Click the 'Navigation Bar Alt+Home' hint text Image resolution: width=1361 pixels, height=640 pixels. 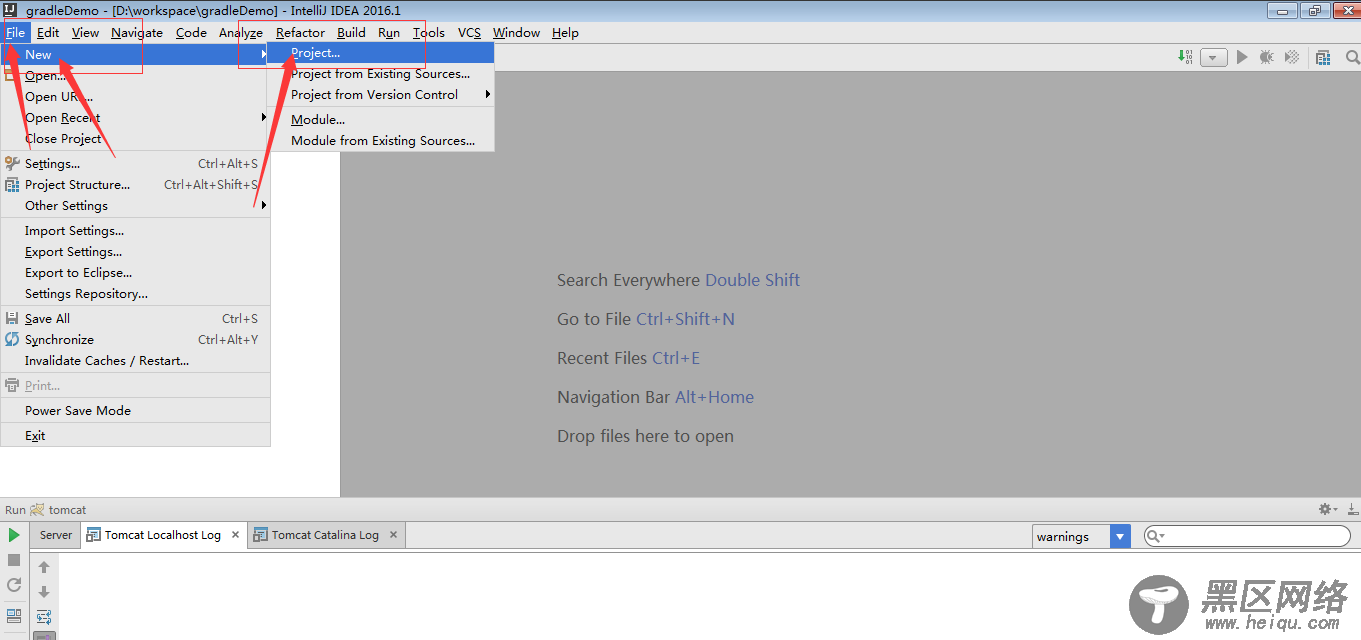point(655,397)
